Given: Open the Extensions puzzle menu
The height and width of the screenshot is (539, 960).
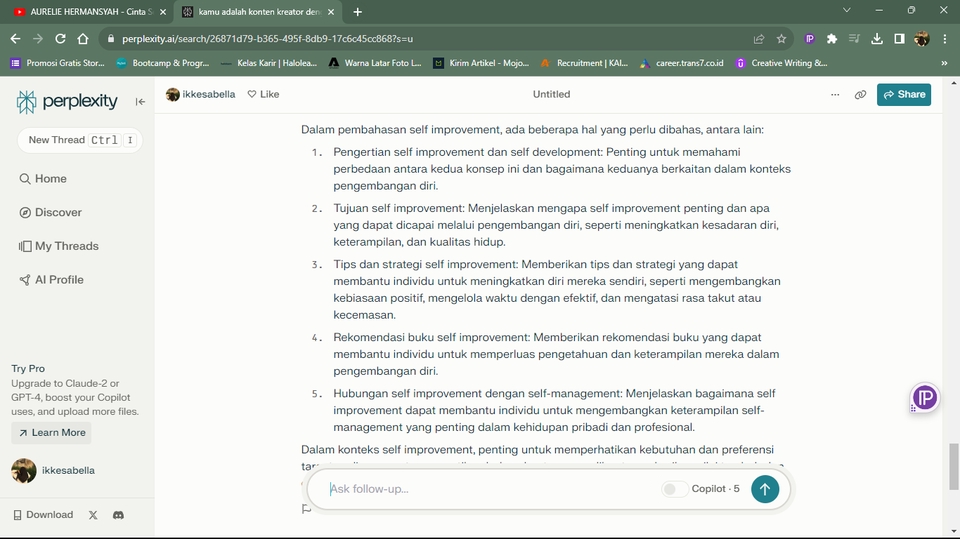Looking at the screenshot, I should (831, 39).
